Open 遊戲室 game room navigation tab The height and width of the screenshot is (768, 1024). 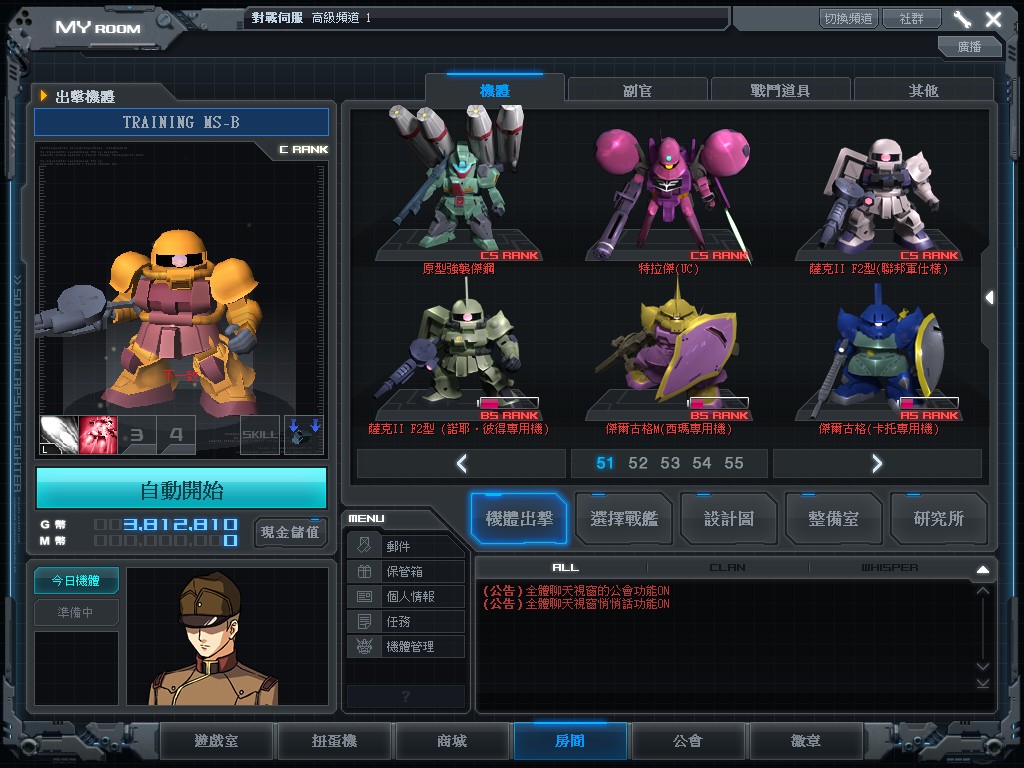click(216, 741)
